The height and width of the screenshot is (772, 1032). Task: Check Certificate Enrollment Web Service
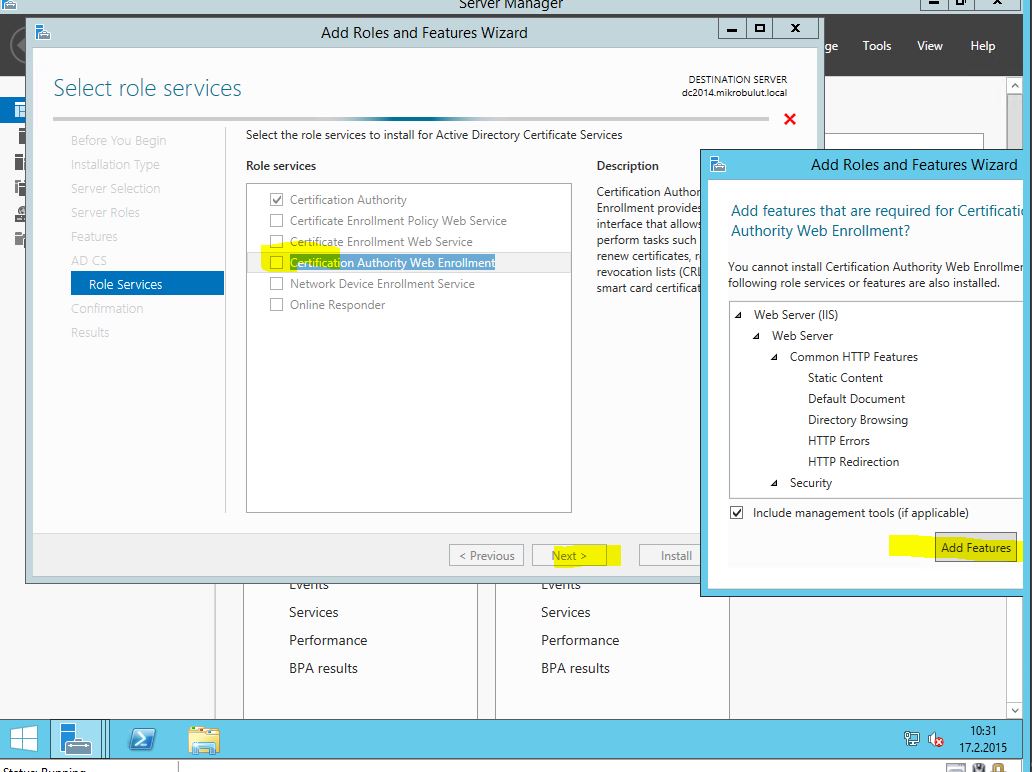(x=276, y=242)
